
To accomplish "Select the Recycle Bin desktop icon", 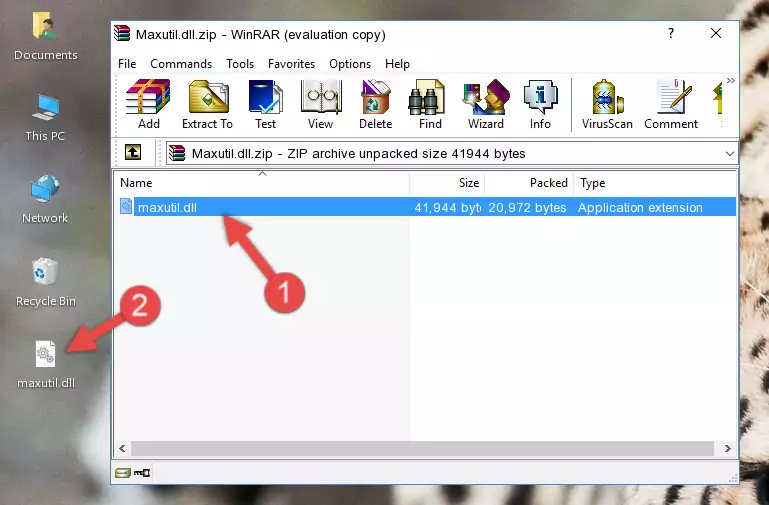I will click(45, 282).
